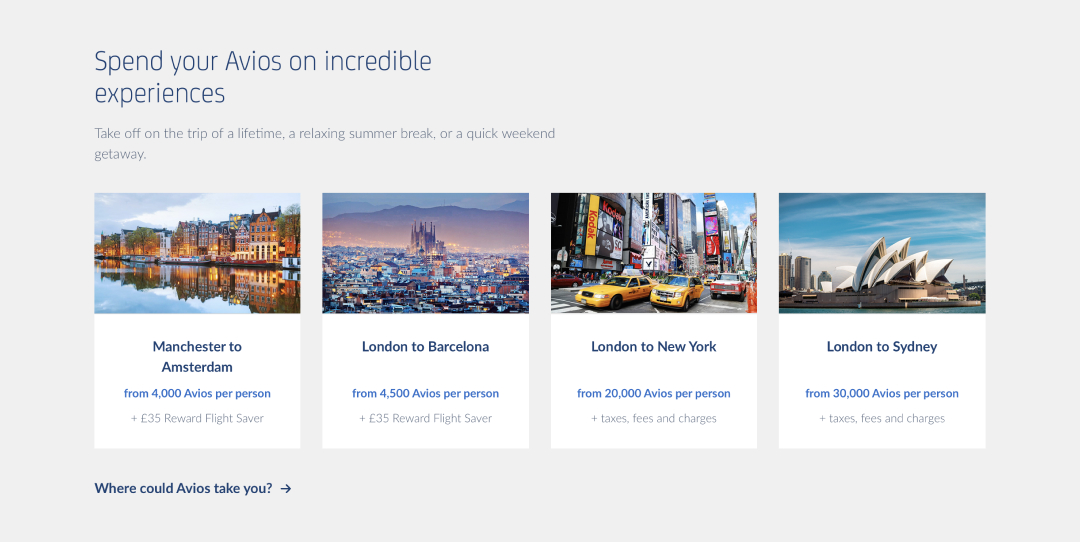Open the 'London to Barcelona' route title
Screen dimensions: 1080x542
425,347
